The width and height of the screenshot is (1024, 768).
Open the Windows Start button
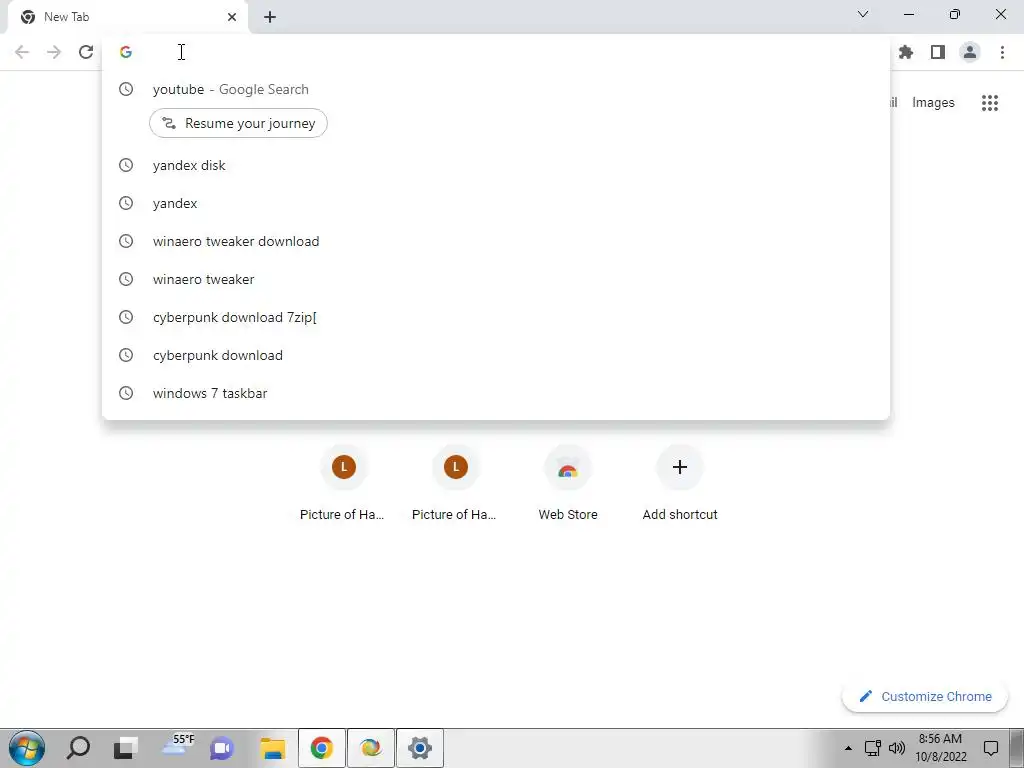27,748
